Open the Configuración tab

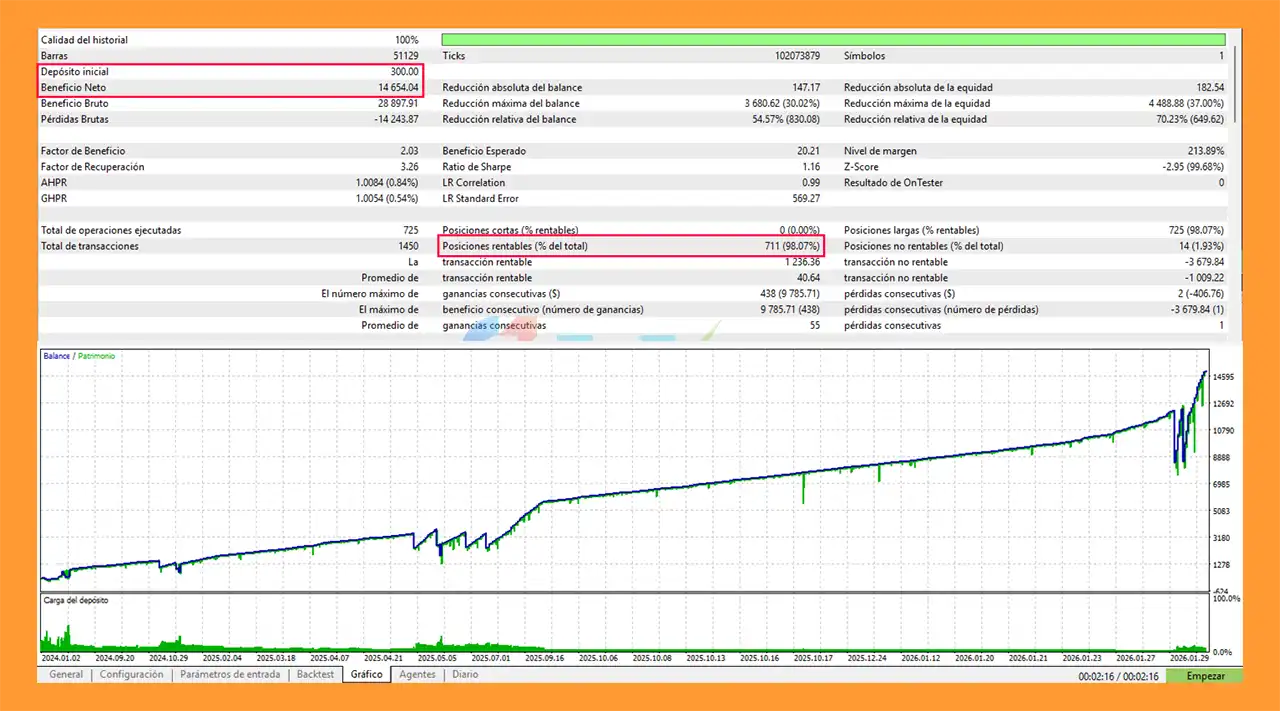coord(131,675)
